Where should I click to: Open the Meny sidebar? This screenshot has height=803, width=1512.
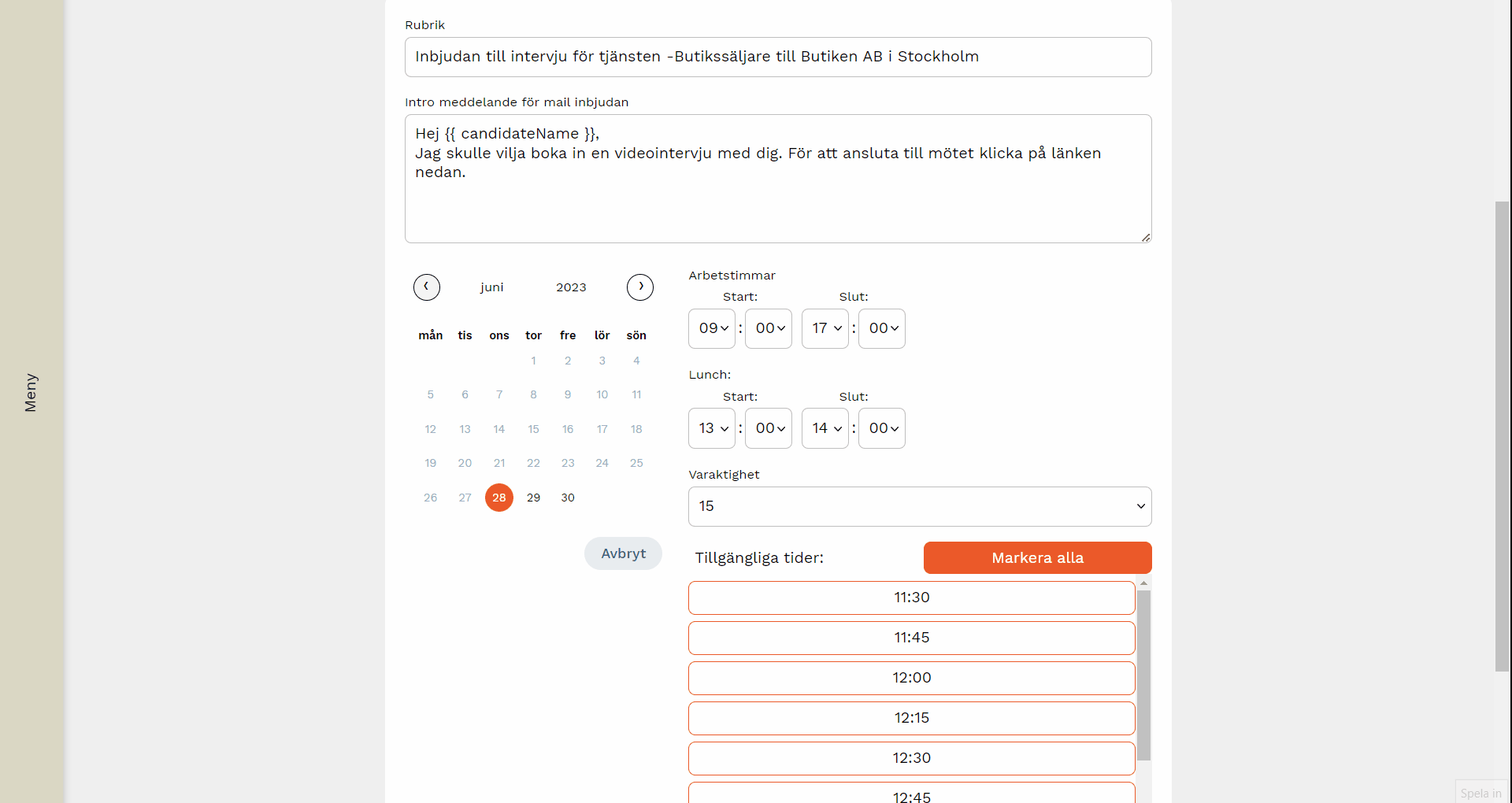(31, 392)
